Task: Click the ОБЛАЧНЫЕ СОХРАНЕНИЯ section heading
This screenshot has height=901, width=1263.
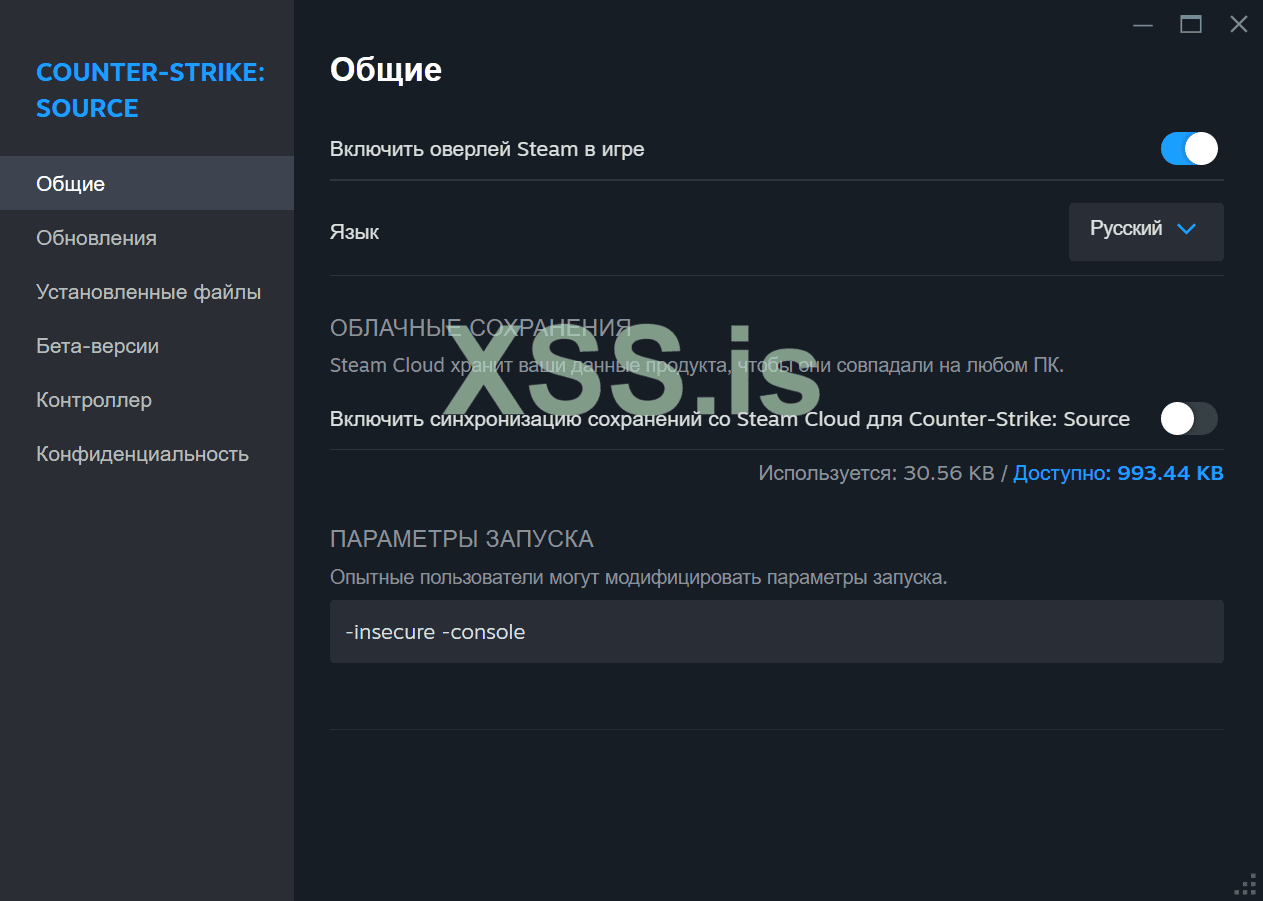Action: pos(480,328)
